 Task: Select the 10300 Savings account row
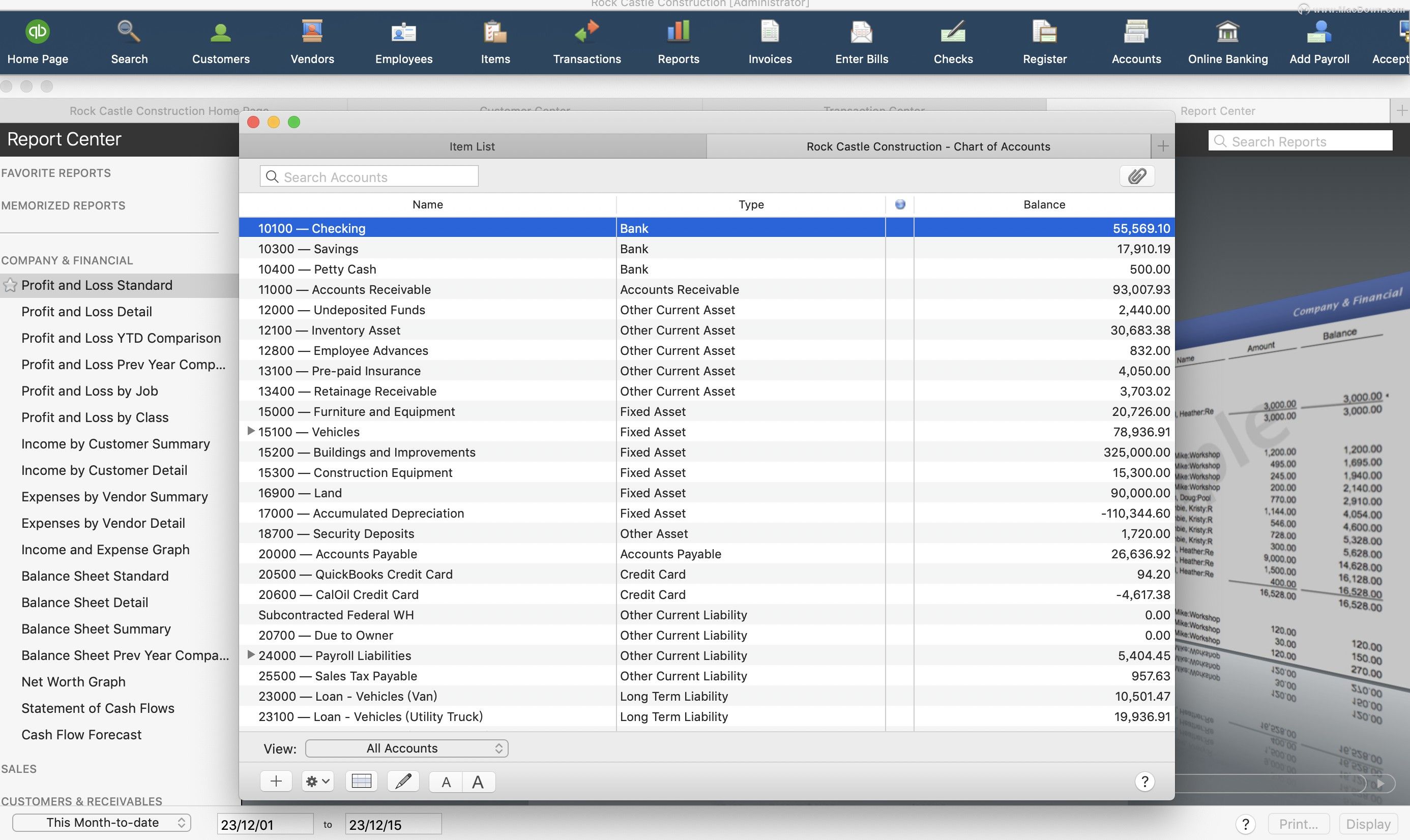click(707, 249)
